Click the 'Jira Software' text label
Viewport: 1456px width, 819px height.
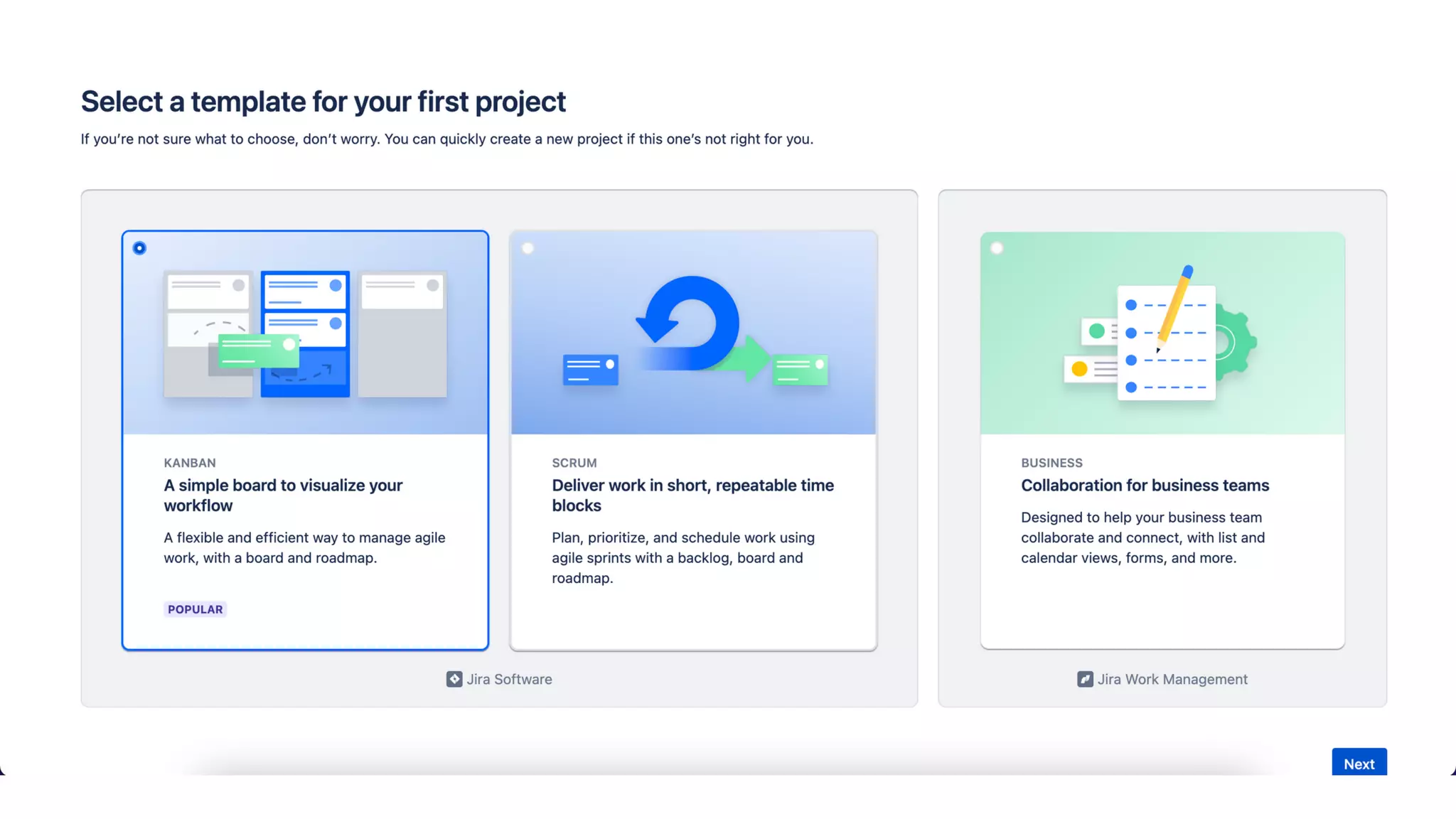(x=509, y=679)
